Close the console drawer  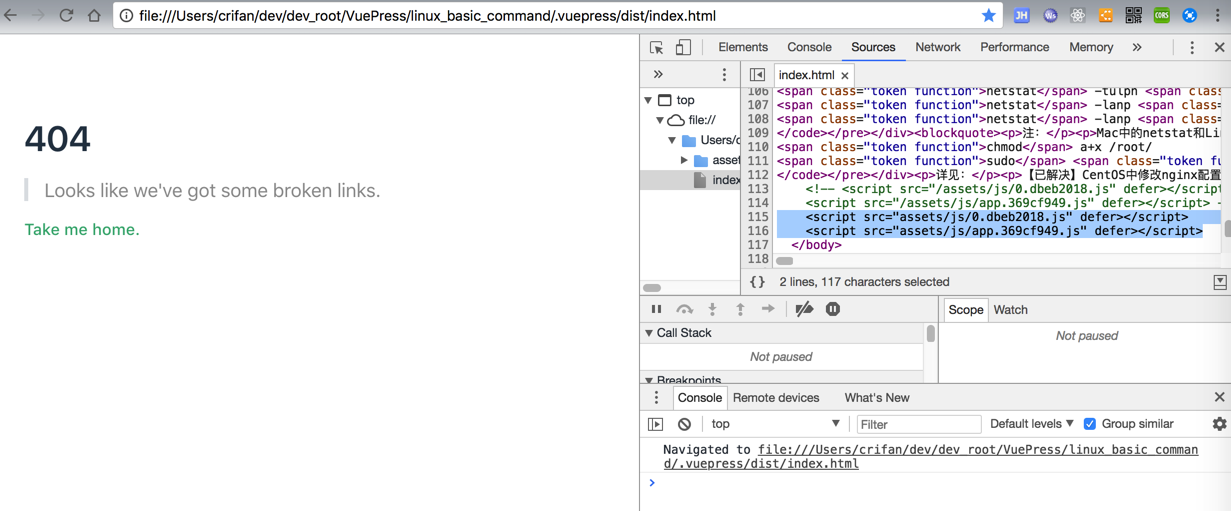pos(1219,397)
